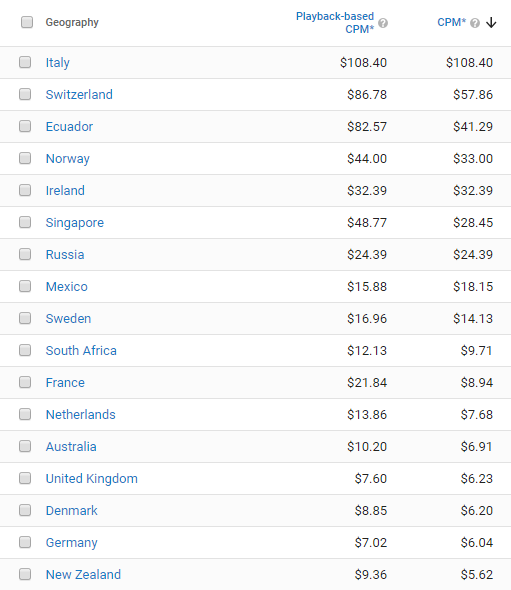Screen dimensions: 511x590
Task: Click the Playback-based CPM help icon
Action: [383, 23]
